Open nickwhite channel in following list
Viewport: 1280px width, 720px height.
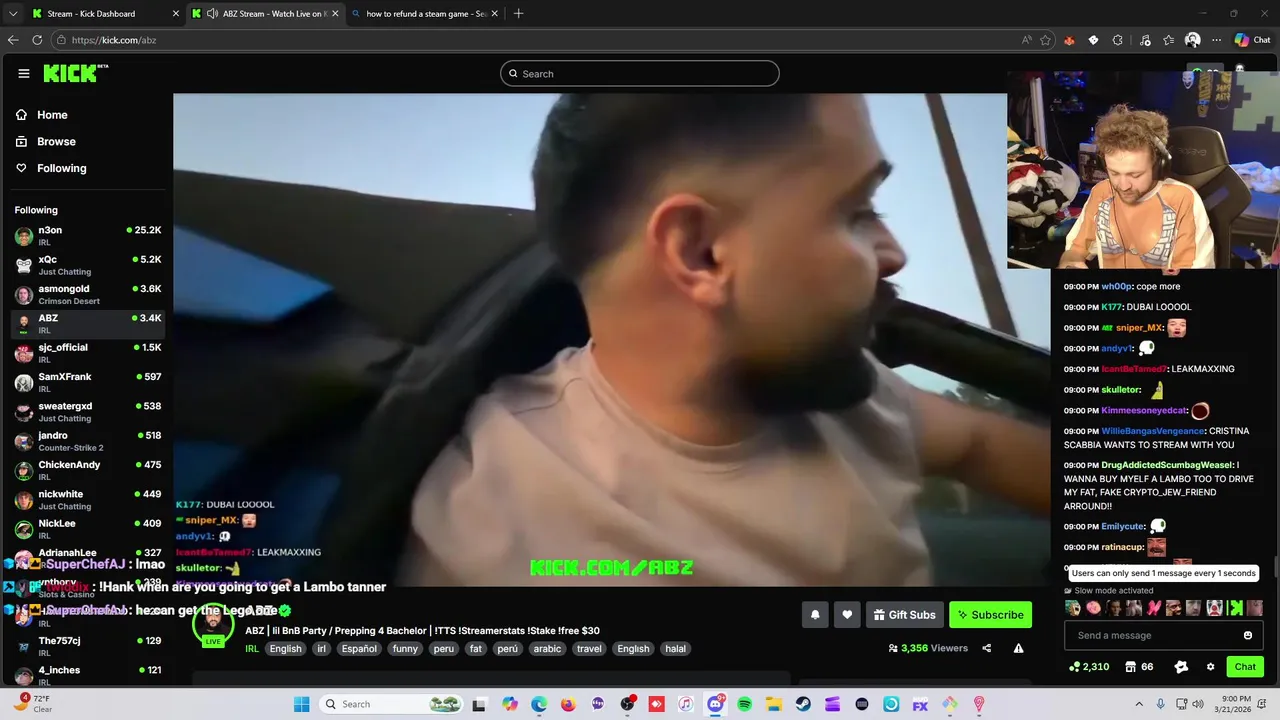point(88,500)
